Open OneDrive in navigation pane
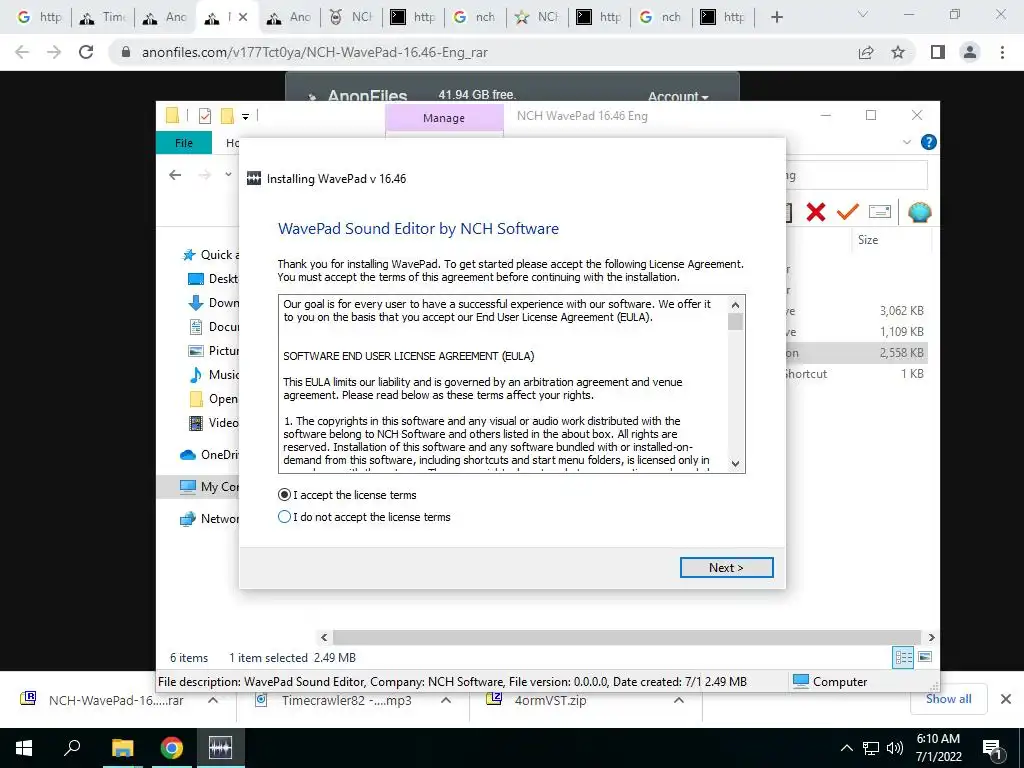The width and height of the screenshot is (1024, 768). coord(209,455)
